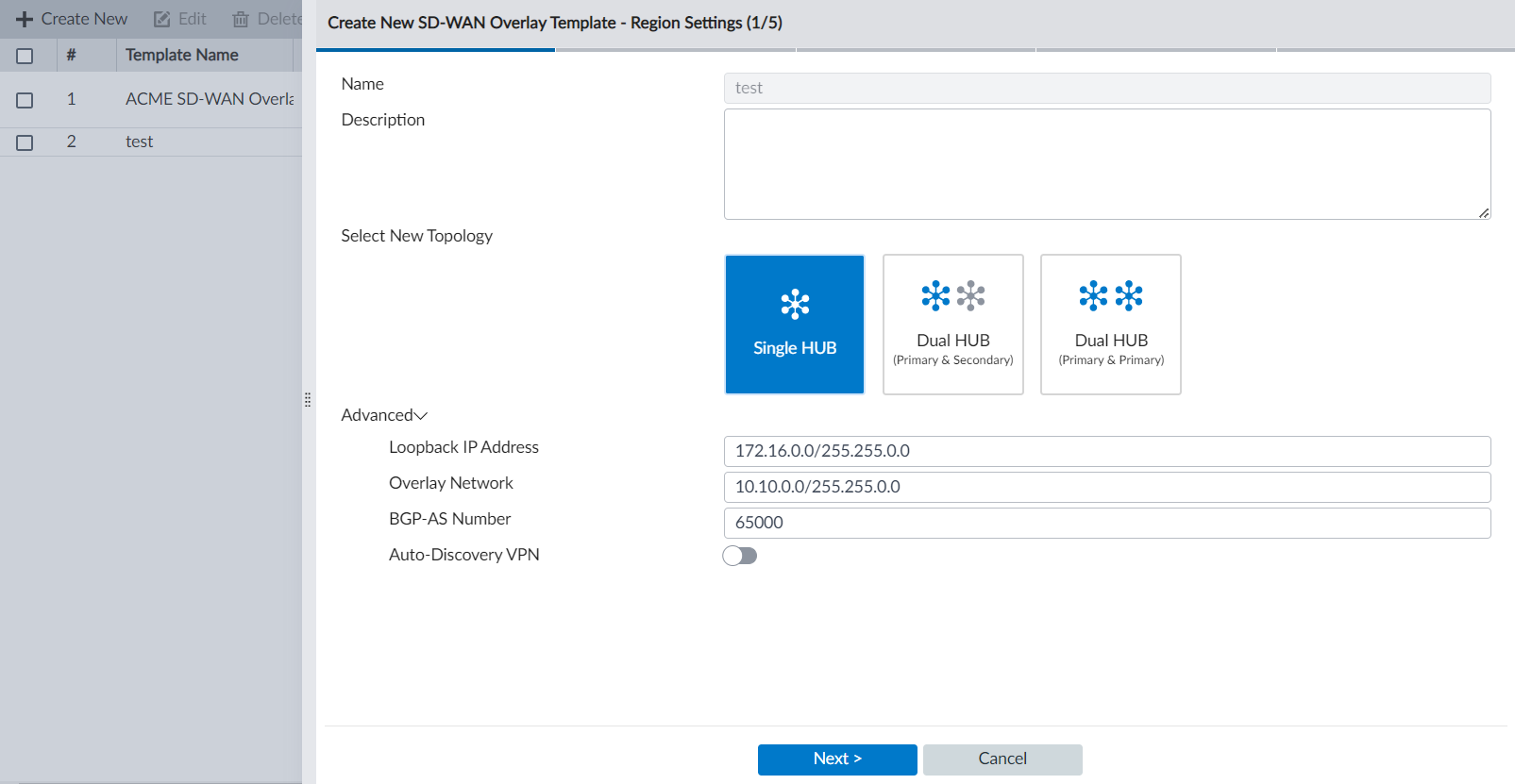Click Next to proceed to step two
This screenshot has height=784, width=1515.
point(837,759)
